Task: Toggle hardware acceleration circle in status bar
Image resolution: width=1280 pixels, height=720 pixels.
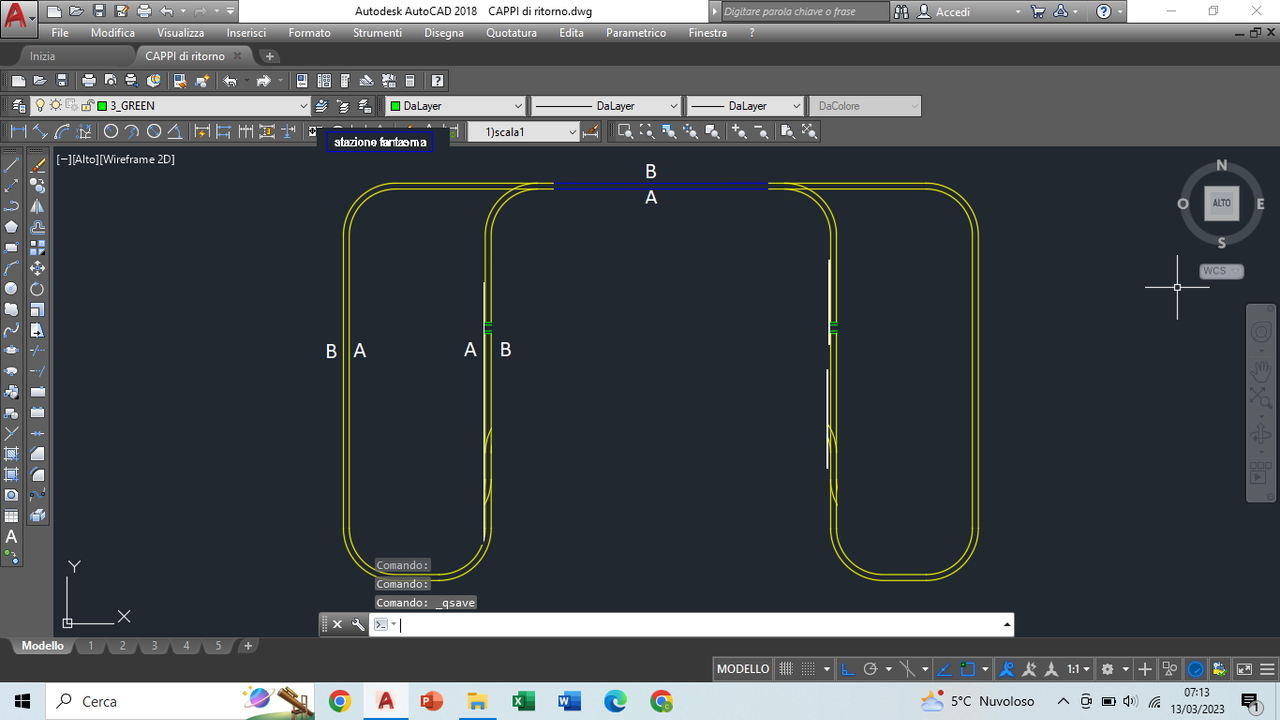Action: 1195,669
